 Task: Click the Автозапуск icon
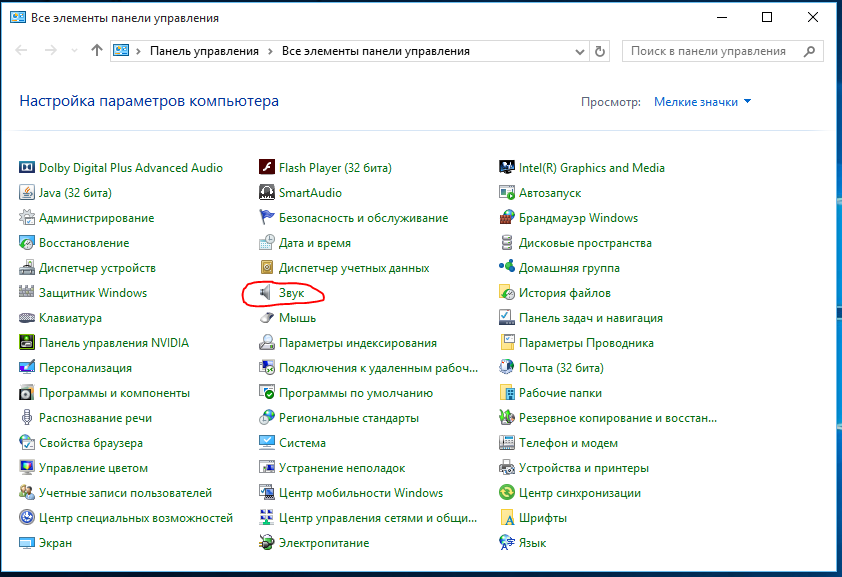click(507, 193)
